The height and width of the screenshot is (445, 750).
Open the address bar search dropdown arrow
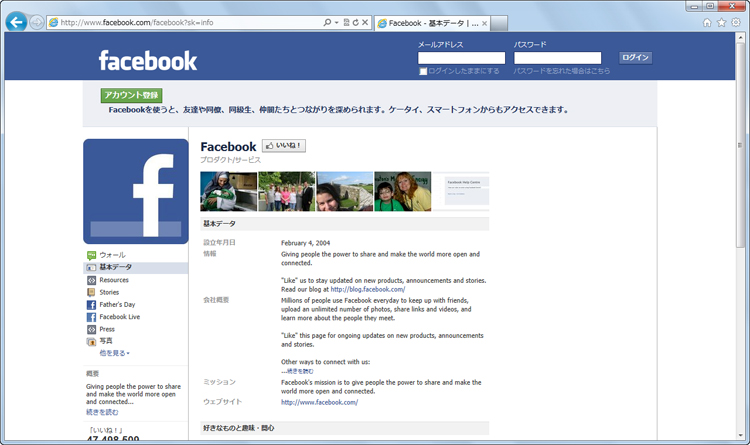[x=337, y=22]
